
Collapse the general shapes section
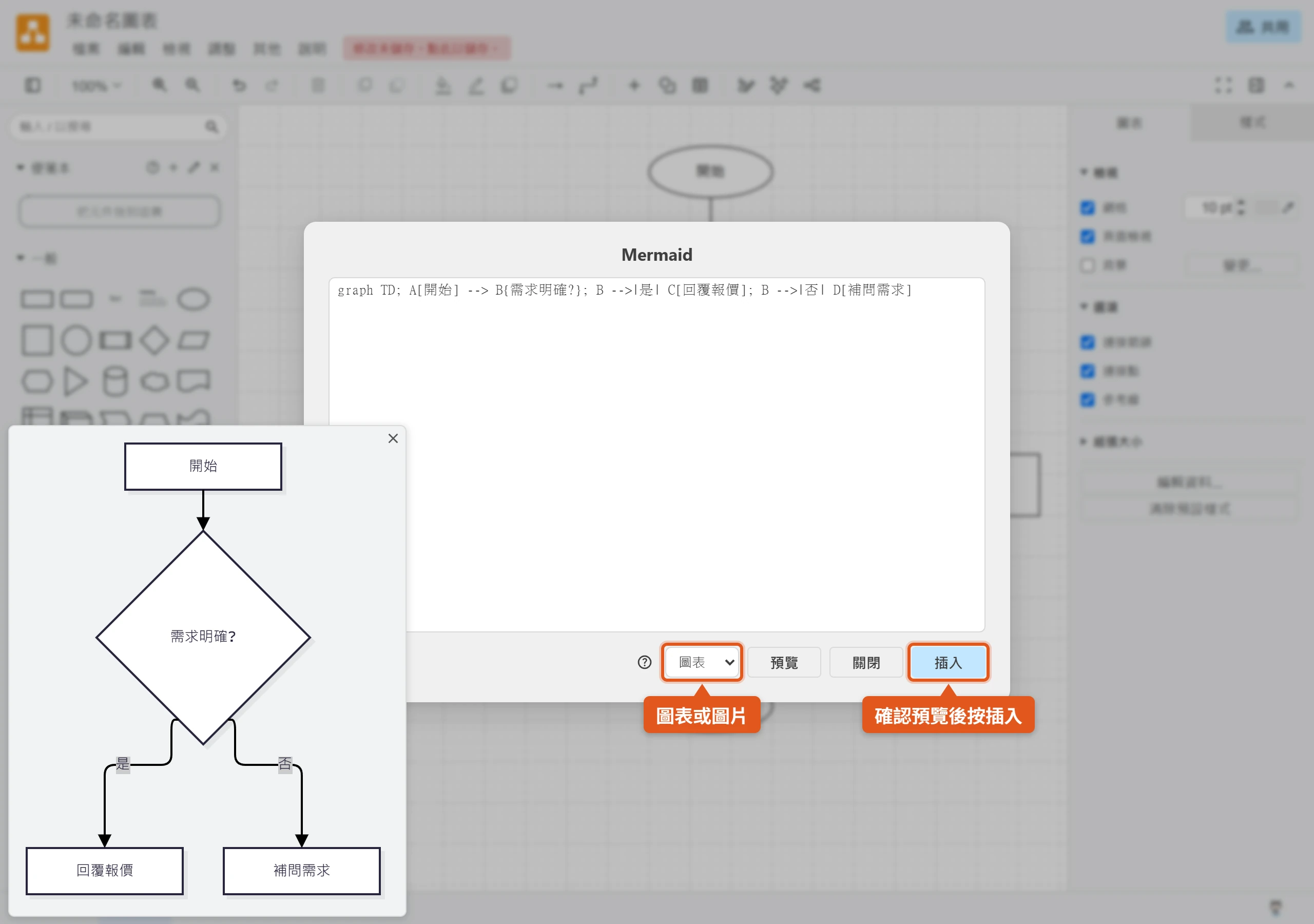point(37,258)
